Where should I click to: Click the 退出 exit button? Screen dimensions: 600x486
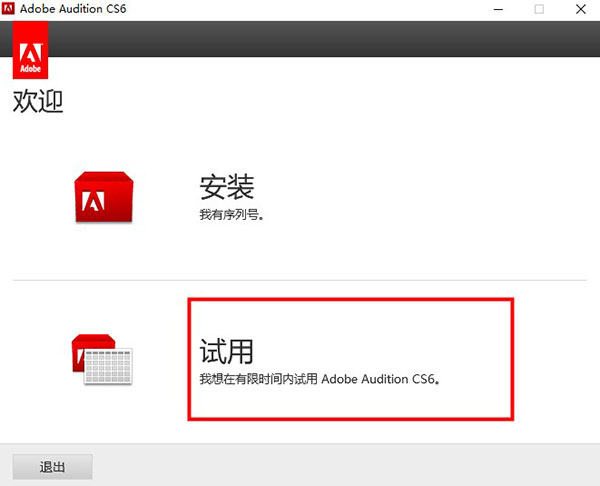point(52,467)
